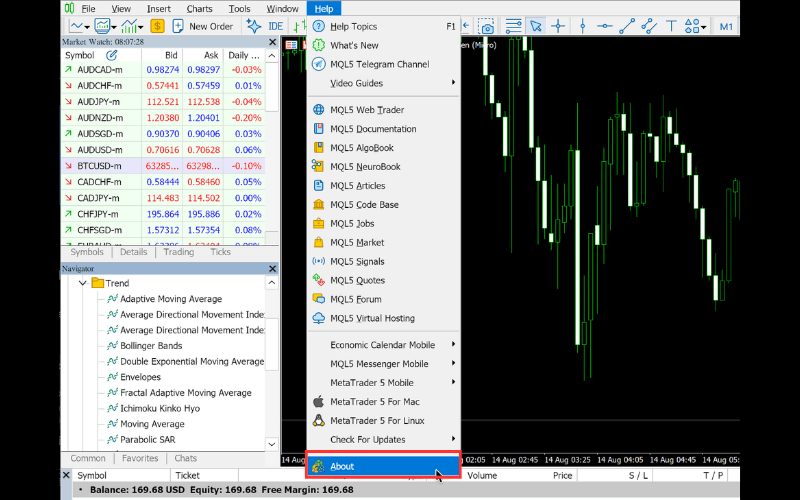Open the templates dropdown in toolbar
Image resolution: width=800 pixels, height=500 pixels.
point(106,26)
